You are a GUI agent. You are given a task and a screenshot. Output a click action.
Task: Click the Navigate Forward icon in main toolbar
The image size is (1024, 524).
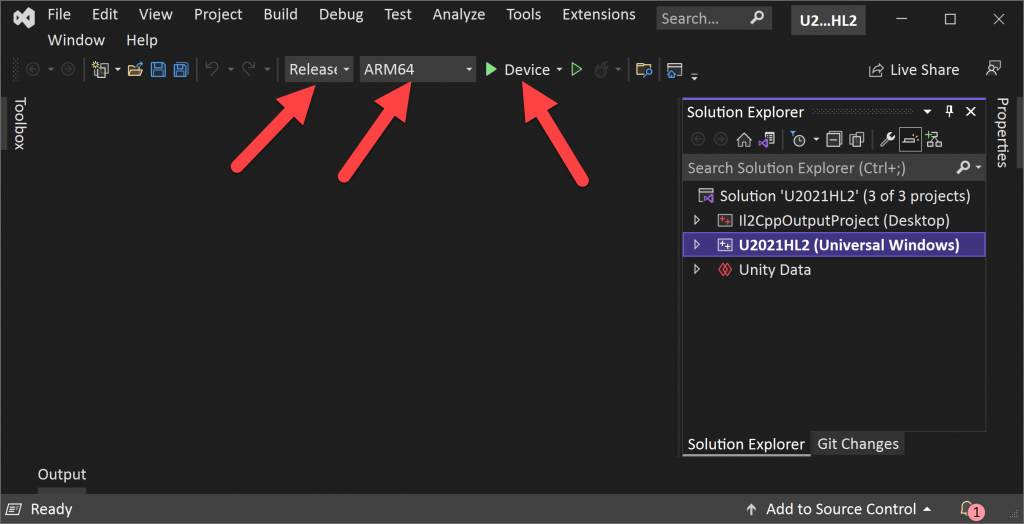point(68,69)
